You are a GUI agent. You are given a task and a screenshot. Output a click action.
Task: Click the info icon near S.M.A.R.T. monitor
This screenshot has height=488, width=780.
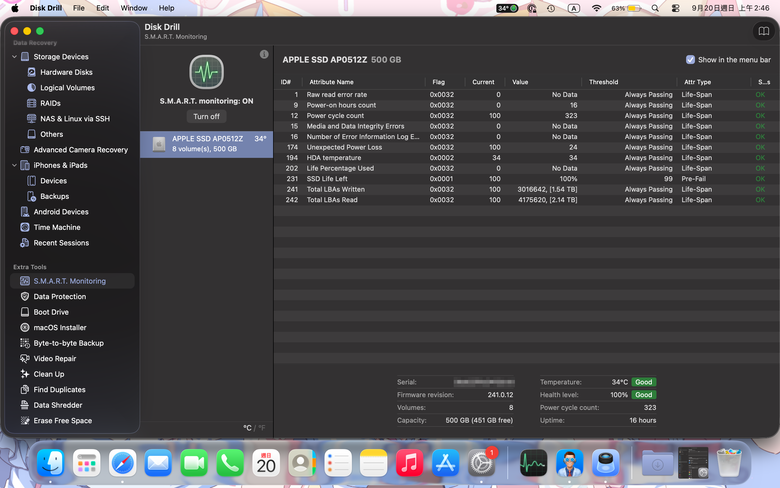pyautogui.click(x=264, y=54)
